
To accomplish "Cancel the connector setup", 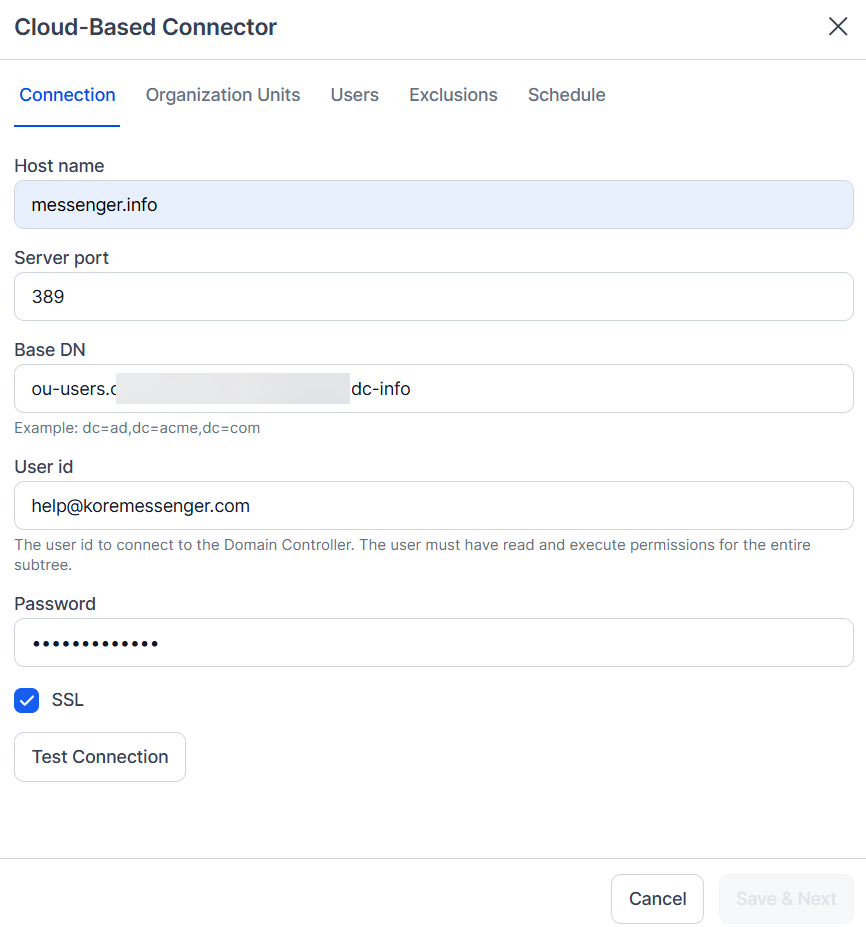I will (x=657, y=899).
